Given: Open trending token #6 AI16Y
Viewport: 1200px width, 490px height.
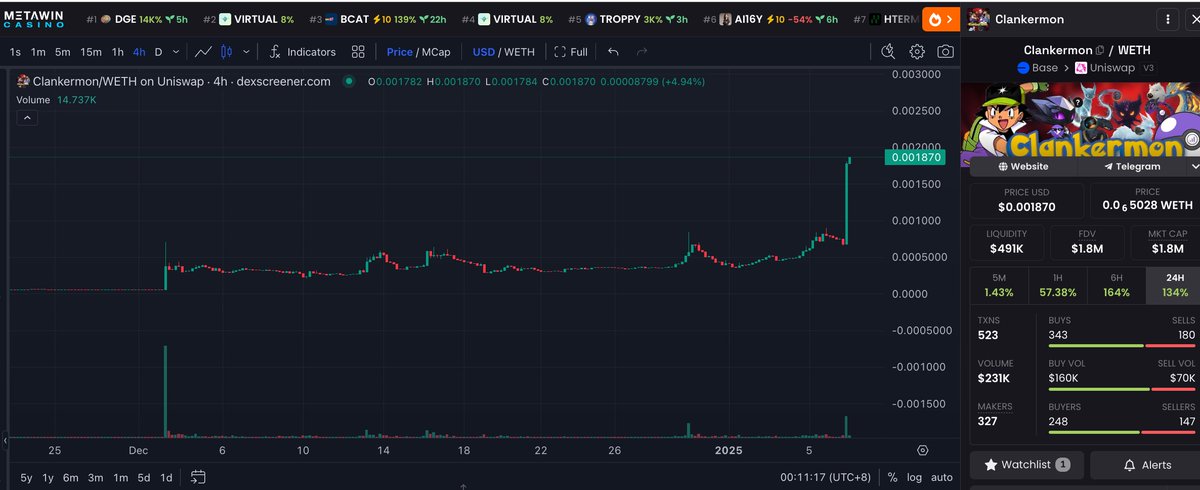Looking at the screenshot, I should click(770, 19).
